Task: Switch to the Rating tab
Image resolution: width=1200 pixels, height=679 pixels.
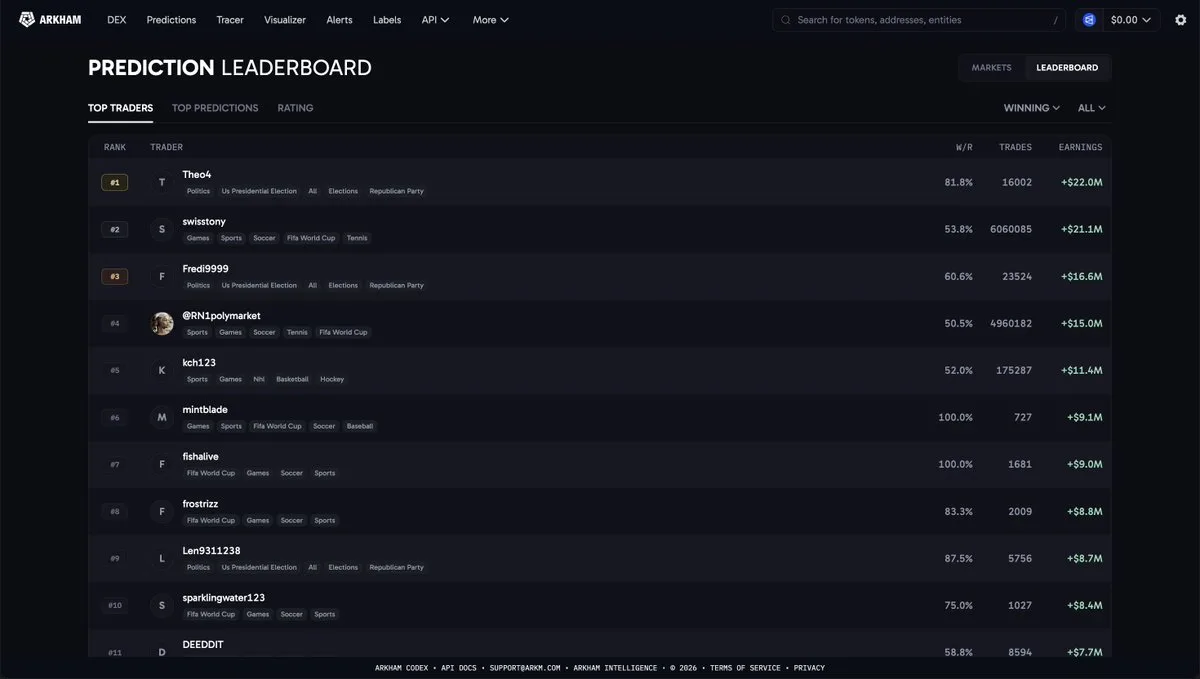Action: click(x=295, y=108)
